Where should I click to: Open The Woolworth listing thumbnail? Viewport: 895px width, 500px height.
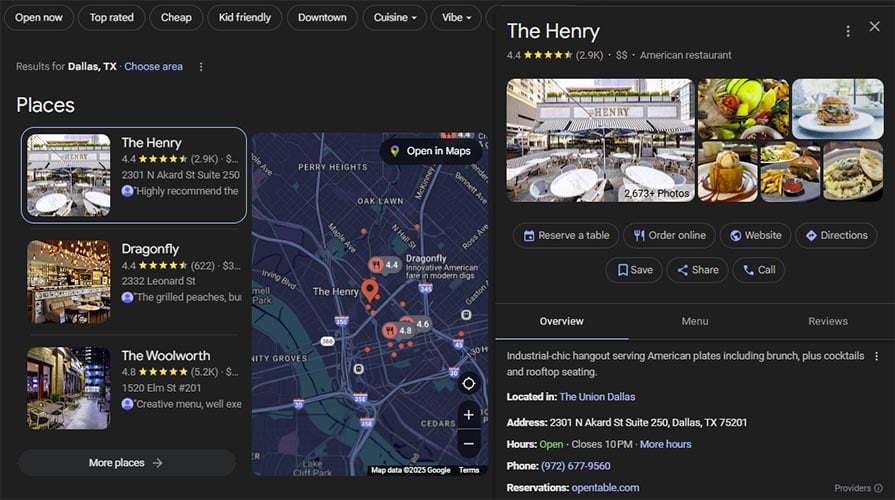pos(69,388)
